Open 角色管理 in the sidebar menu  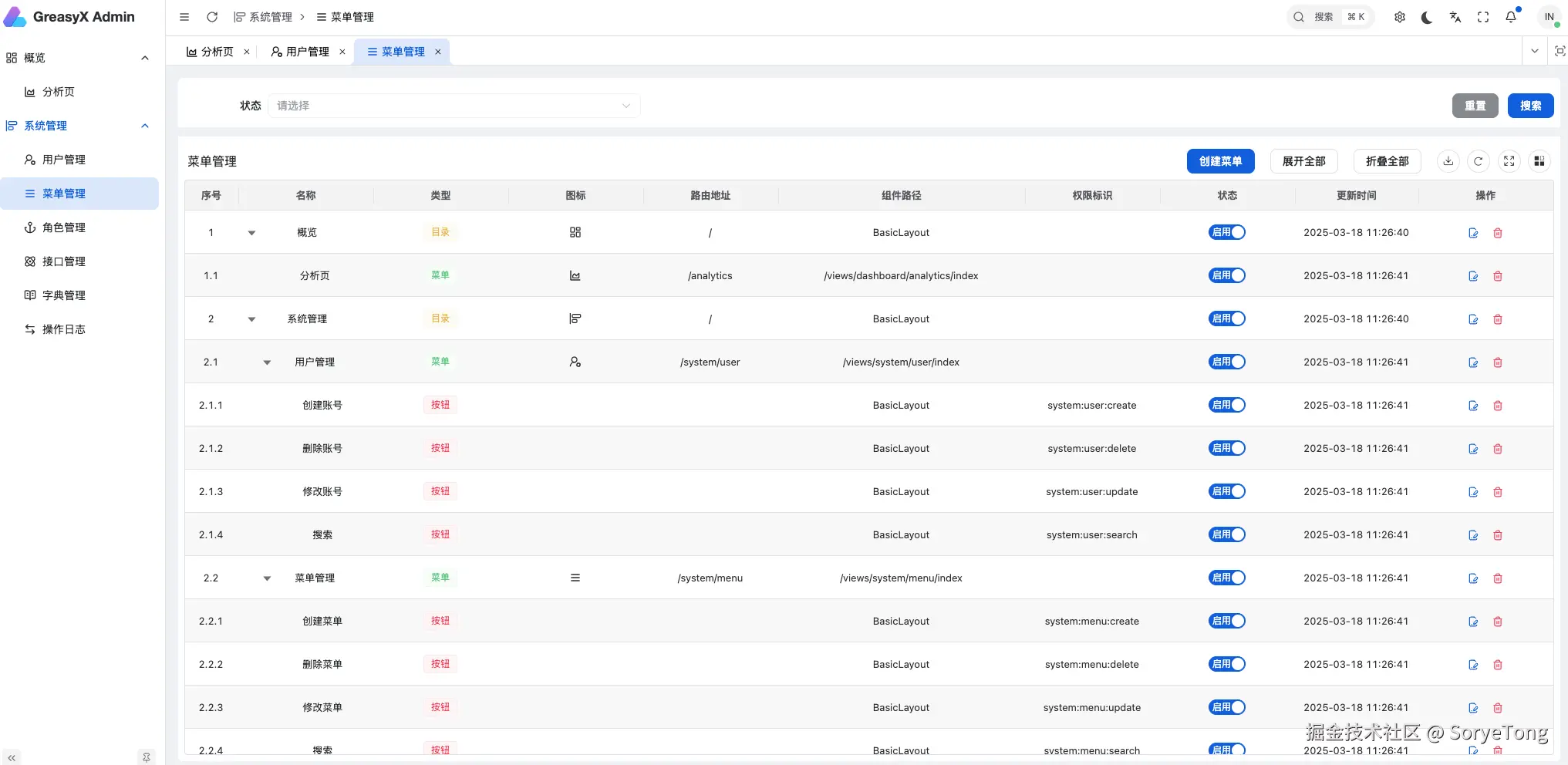pos(64,227)
